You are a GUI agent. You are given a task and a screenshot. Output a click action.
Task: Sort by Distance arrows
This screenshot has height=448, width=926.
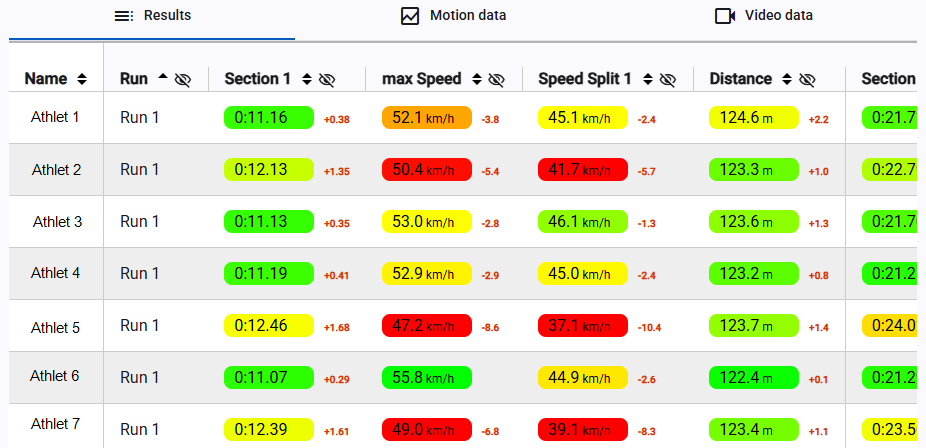tap(787, 79)
